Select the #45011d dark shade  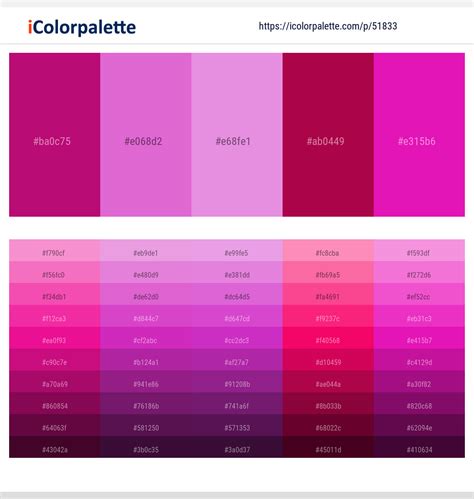tap(328, 447)
